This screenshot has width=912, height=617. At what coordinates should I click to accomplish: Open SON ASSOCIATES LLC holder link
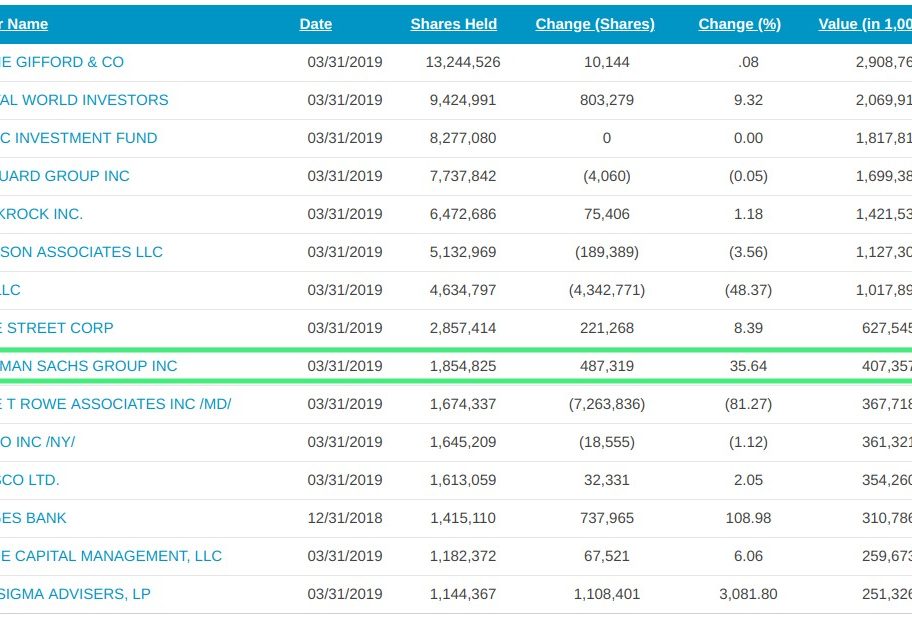(x=81, y=252)
